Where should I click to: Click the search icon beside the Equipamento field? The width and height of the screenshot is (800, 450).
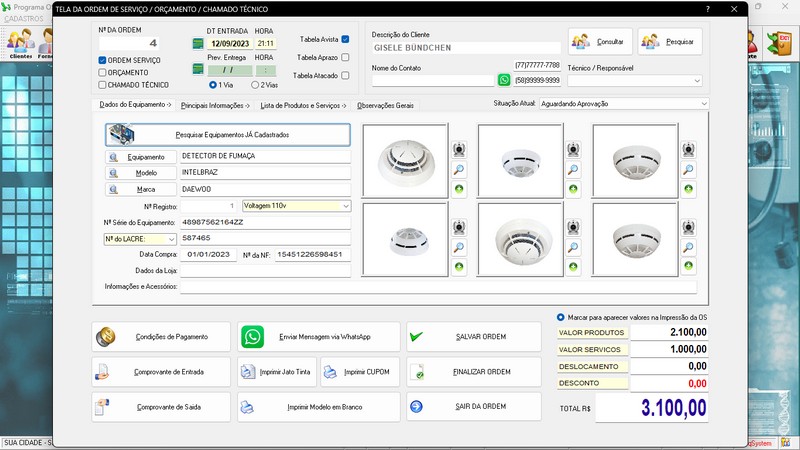pyautogui.click(x=113, y=157)
